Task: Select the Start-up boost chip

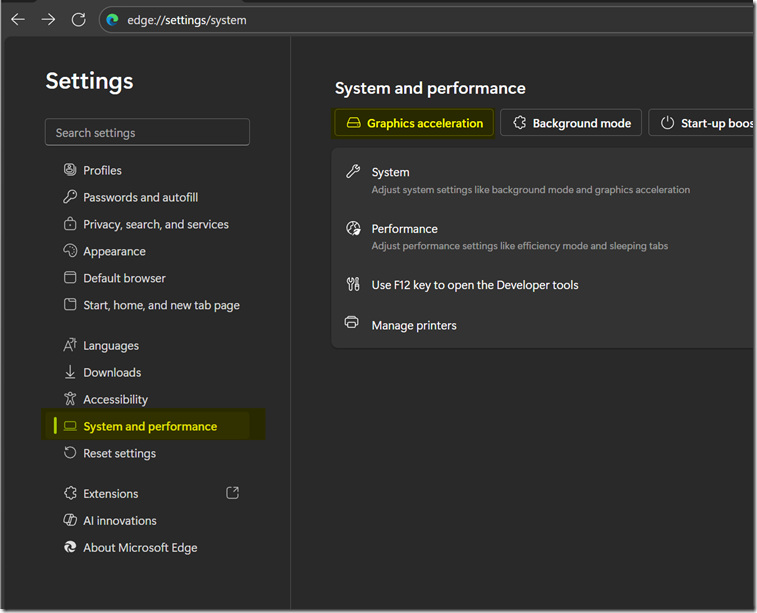Action: click(706, 123)
